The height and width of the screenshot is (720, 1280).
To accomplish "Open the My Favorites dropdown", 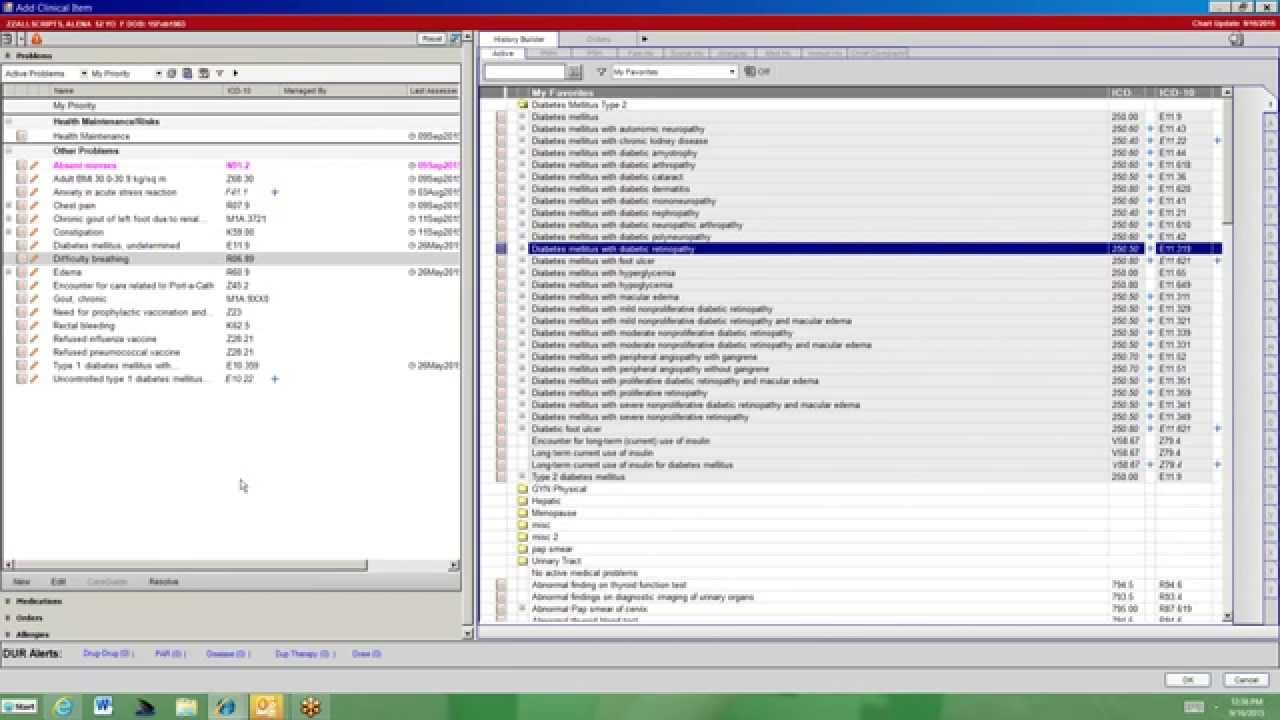I will click(732, 72).
